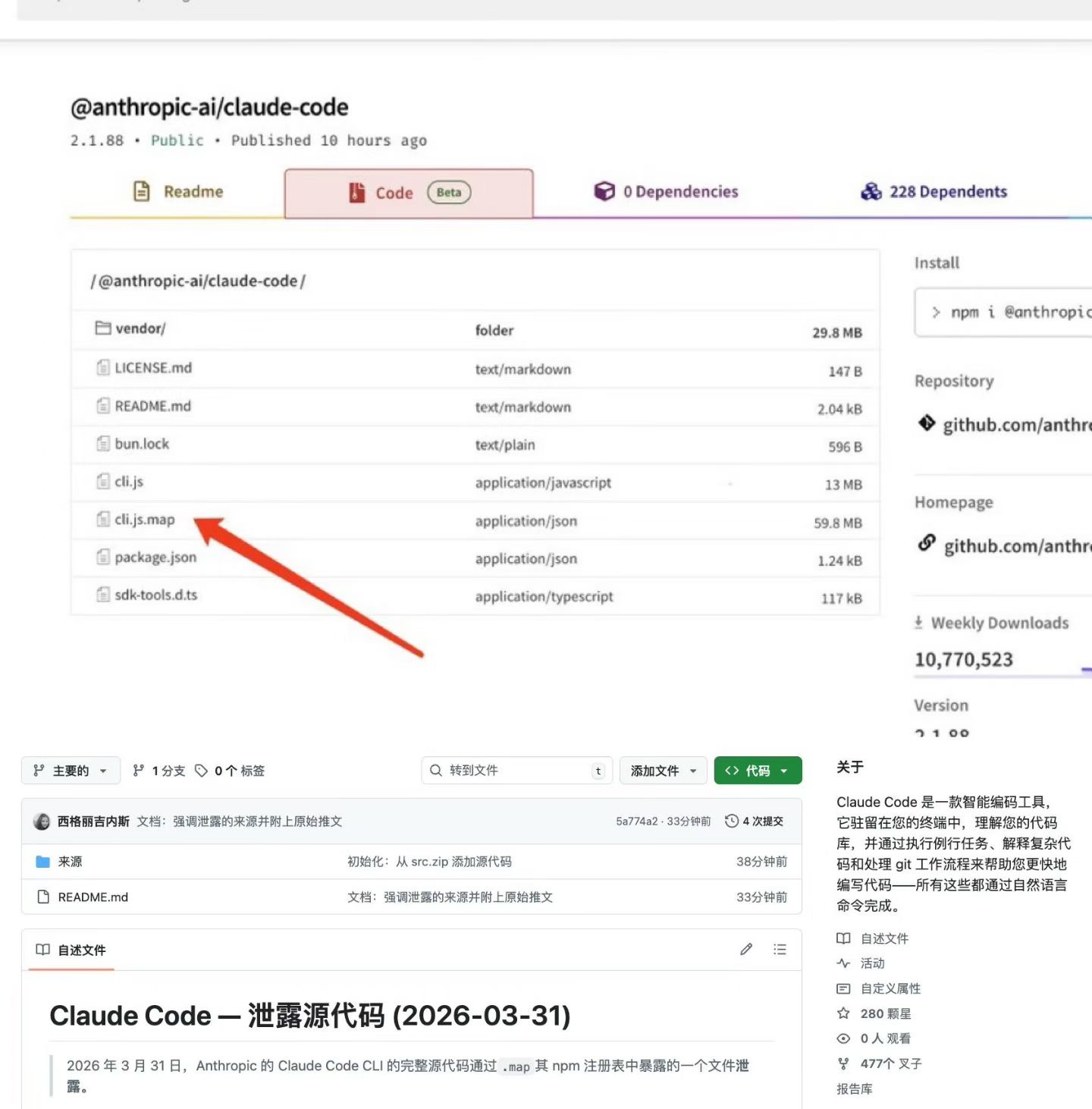Open the vendor/ folder

pos(140,328)
